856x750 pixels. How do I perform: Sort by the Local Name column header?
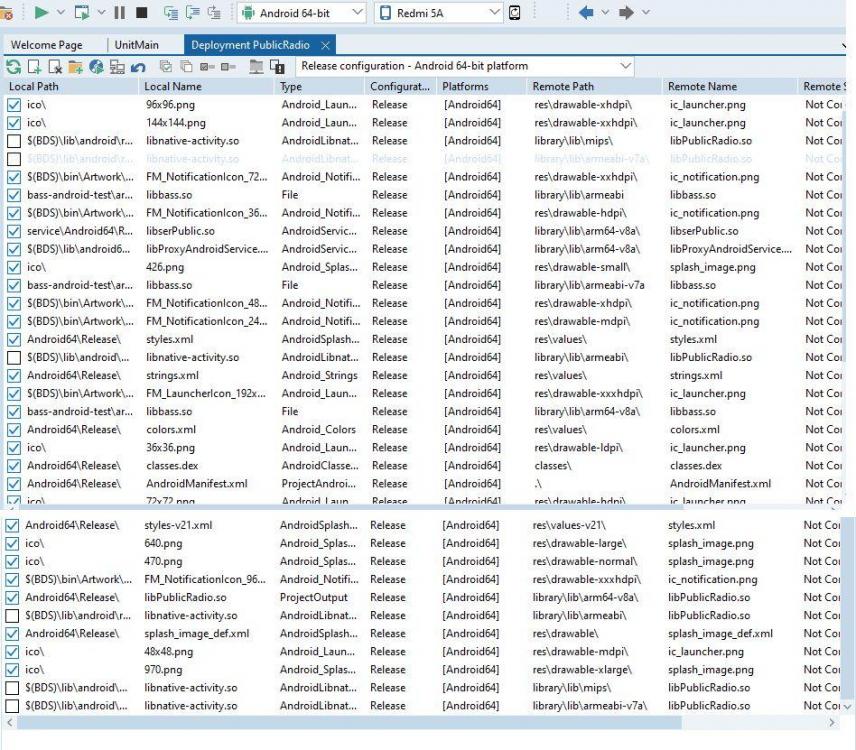205,86
